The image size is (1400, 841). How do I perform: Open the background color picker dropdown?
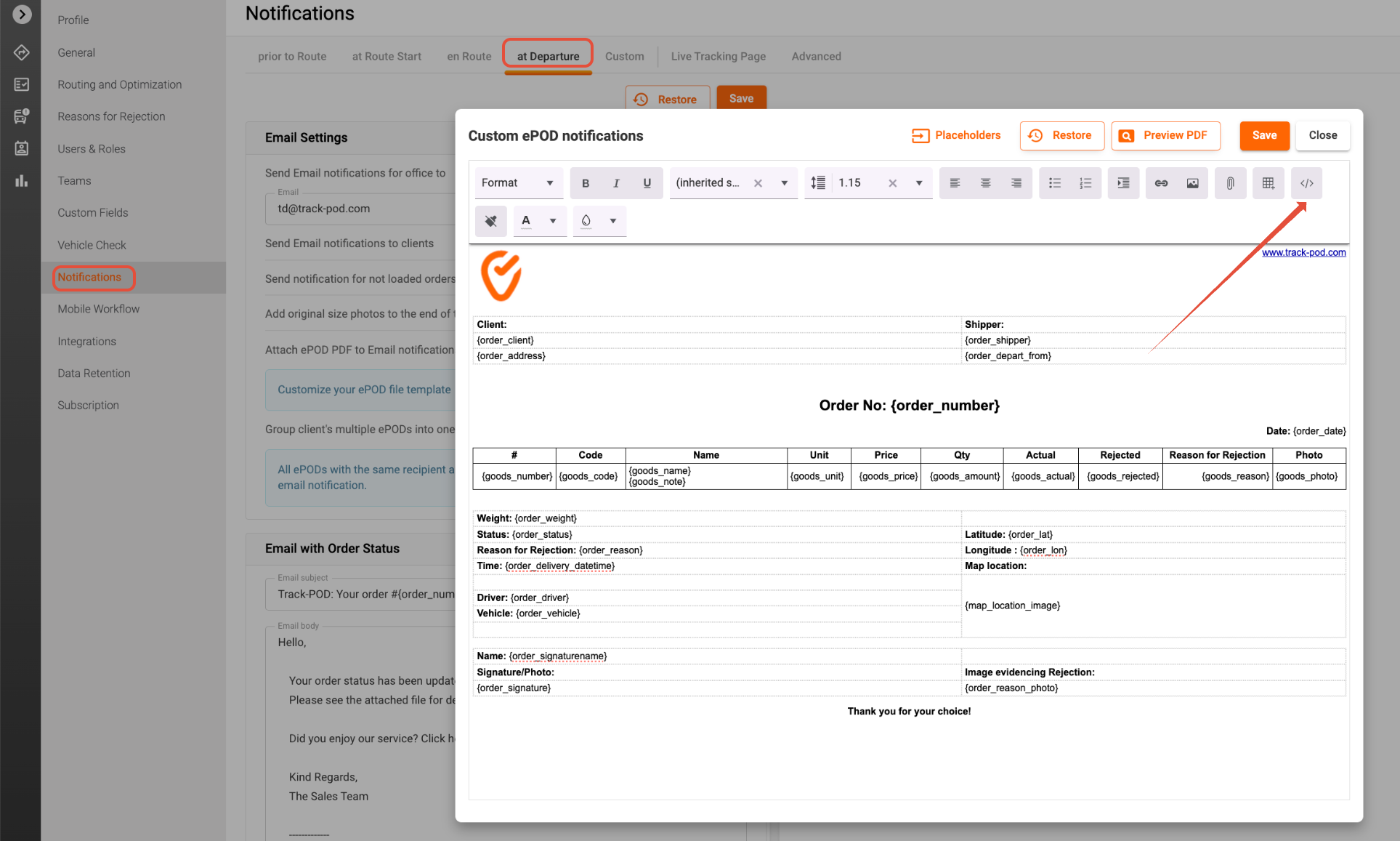pos(612,221)
